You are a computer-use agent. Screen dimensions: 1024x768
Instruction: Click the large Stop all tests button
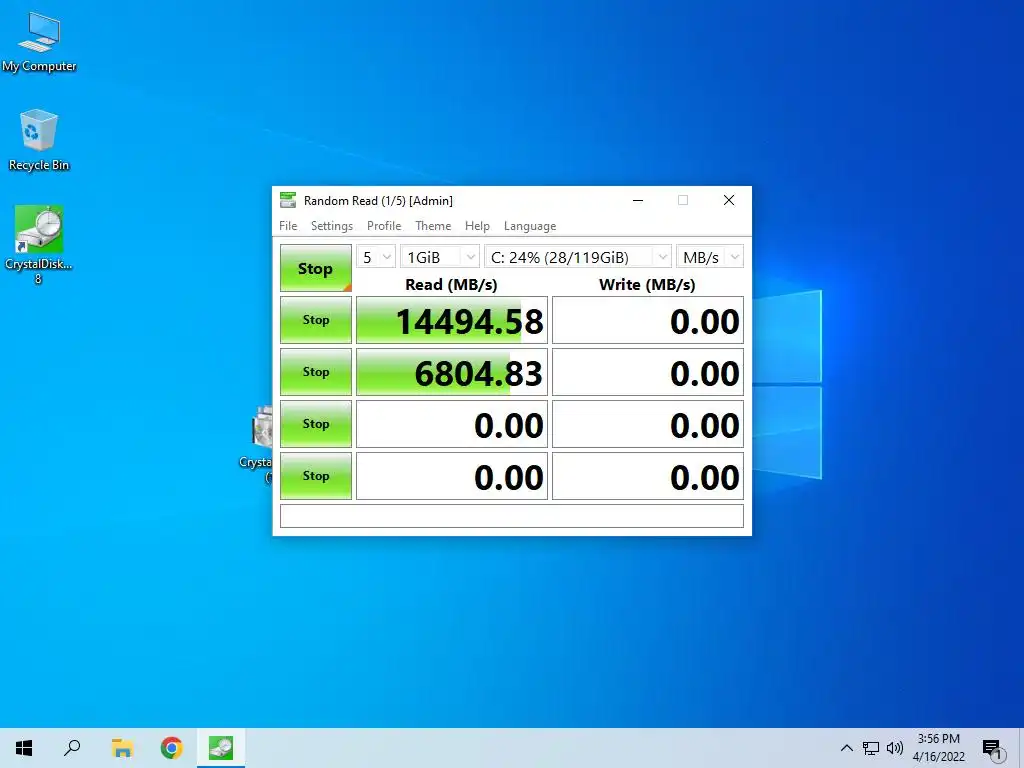click(315, 268)
